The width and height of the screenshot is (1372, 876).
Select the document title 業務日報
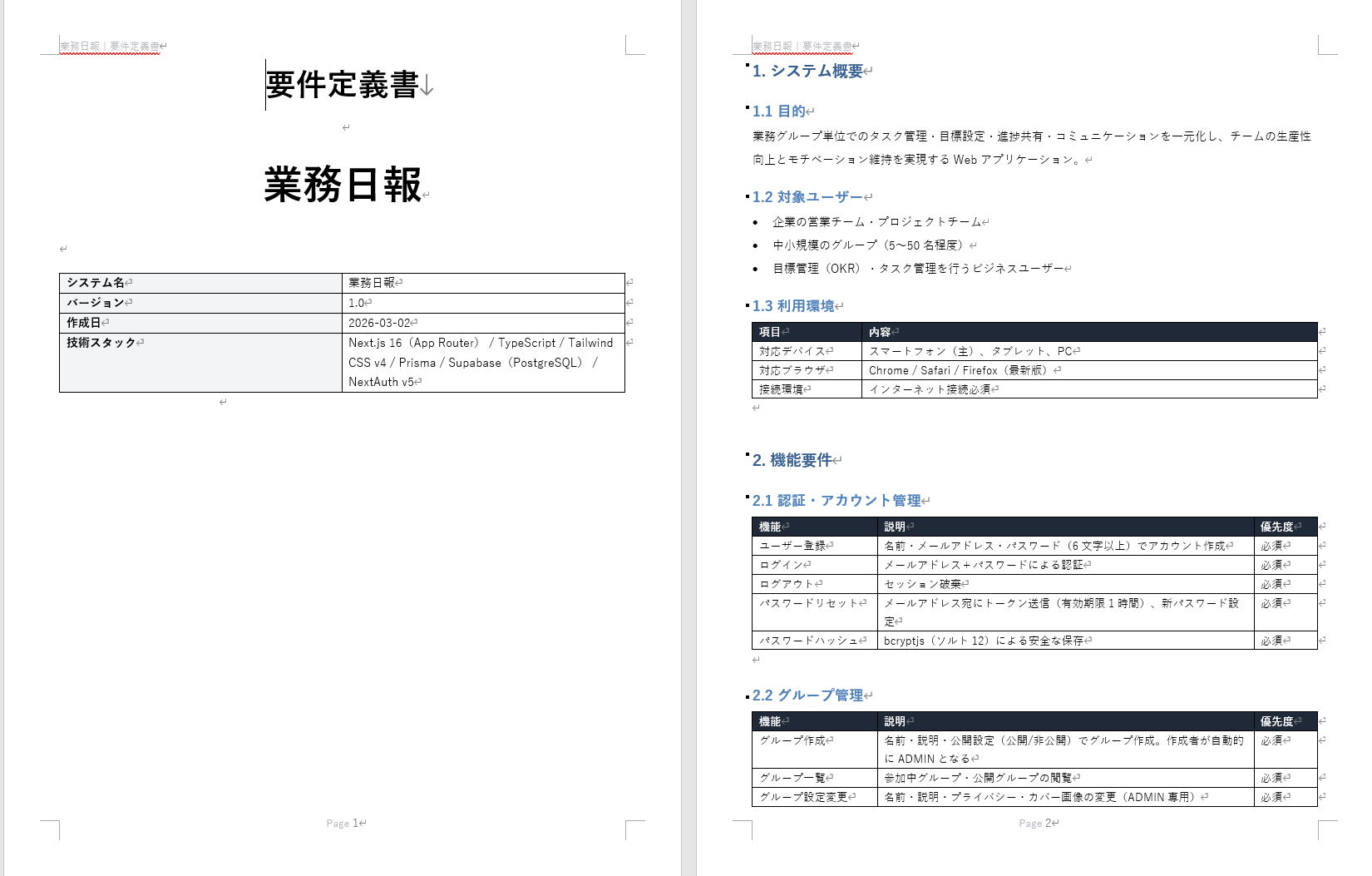(343, 186)
